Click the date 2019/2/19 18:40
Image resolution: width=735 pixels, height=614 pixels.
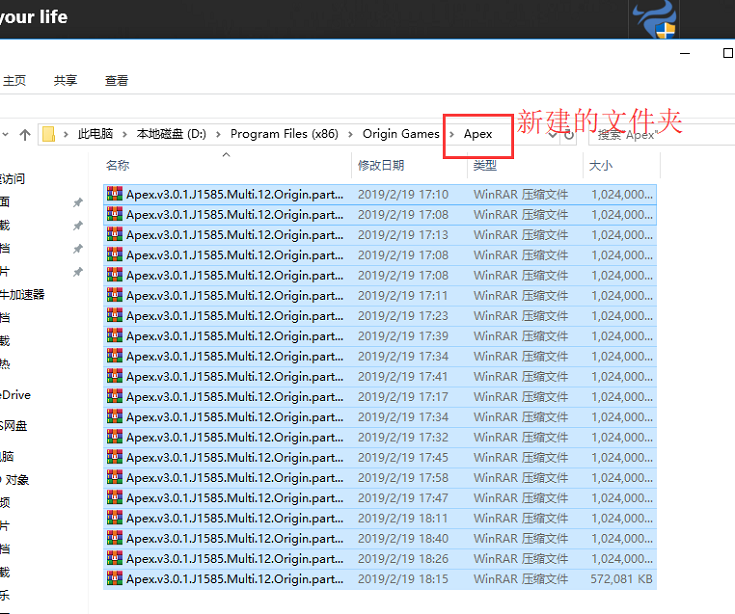click(x=403, y=538)
